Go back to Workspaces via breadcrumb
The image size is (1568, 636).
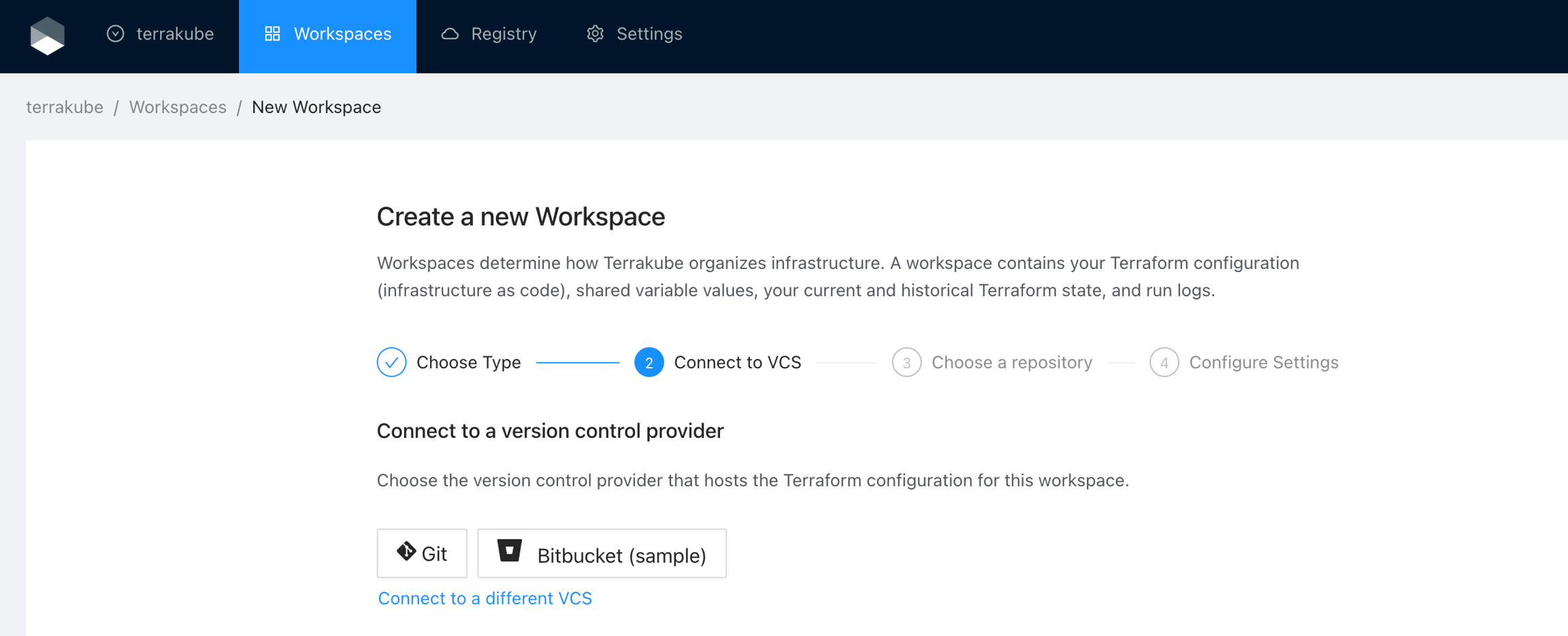178,108
